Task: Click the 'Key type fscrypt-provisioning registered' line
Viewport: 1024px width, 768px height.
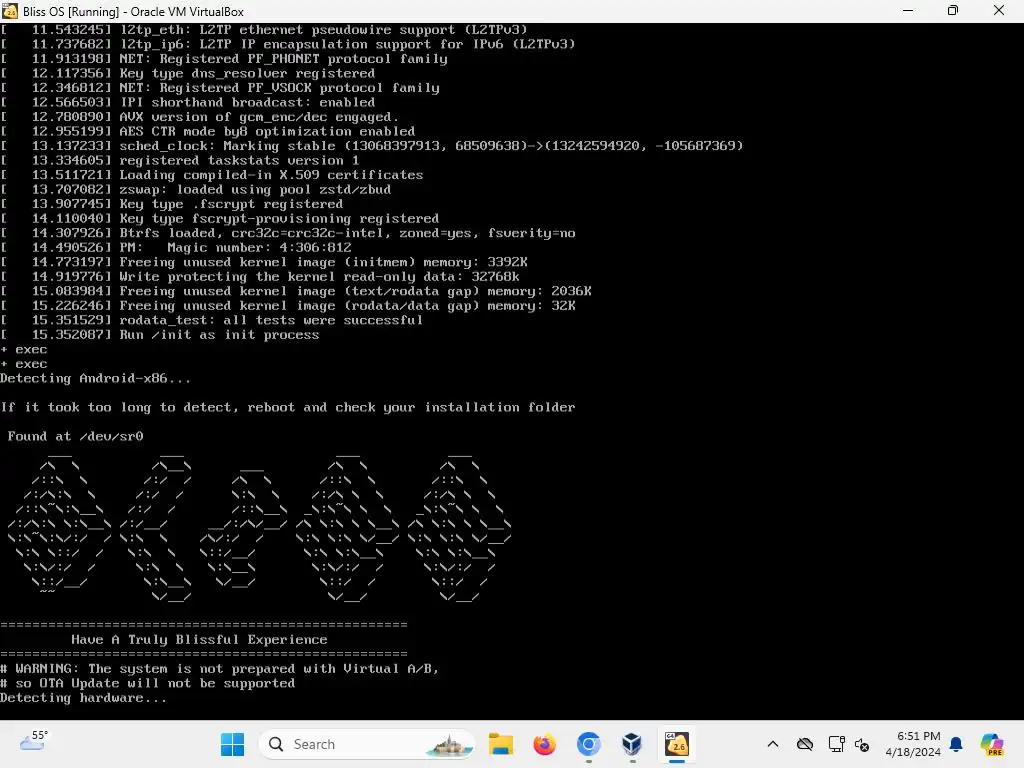Action: pyautogui.click(x=220, y=218)
